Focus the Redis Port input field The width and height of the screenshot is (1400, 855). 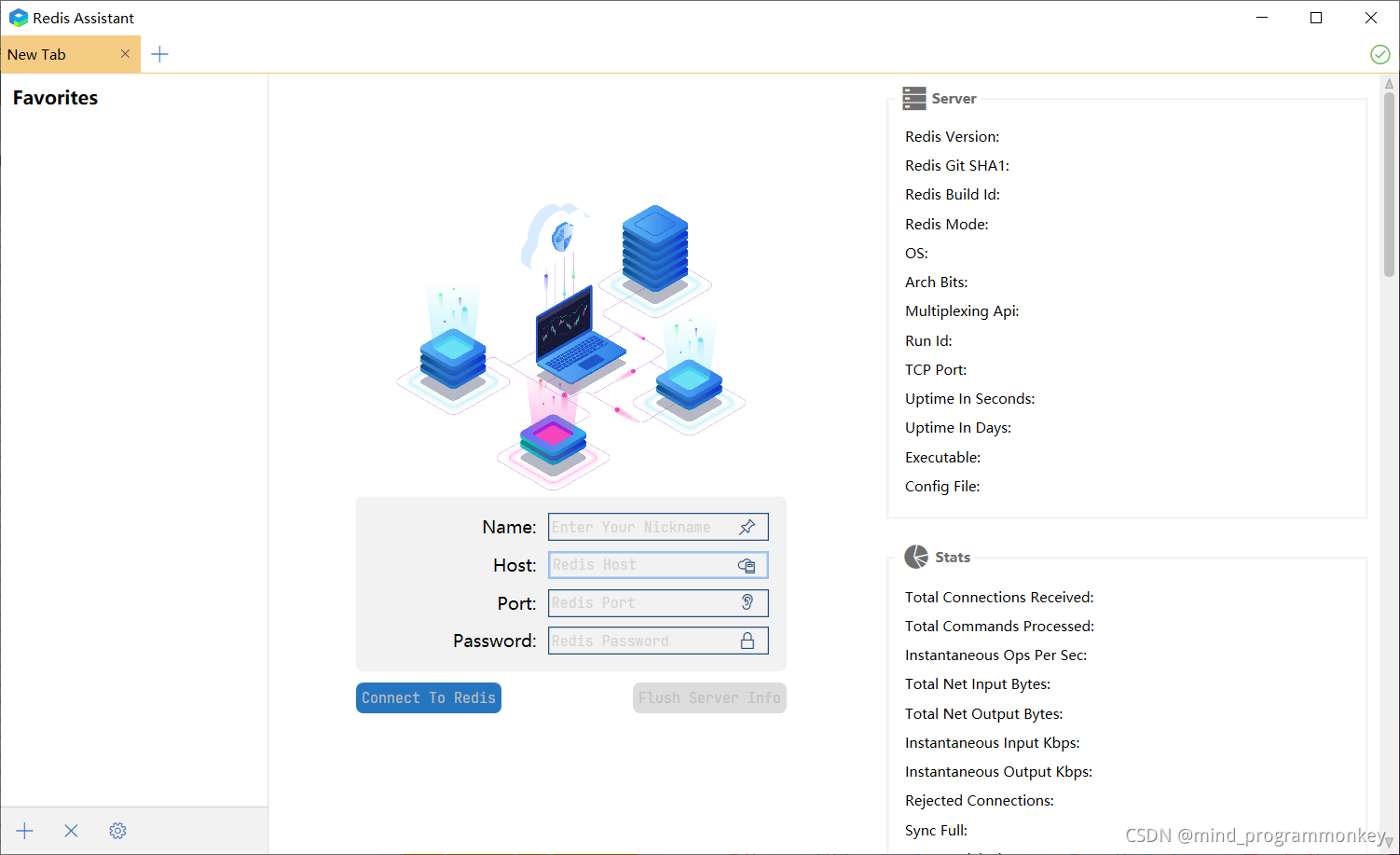click(658, 603)
